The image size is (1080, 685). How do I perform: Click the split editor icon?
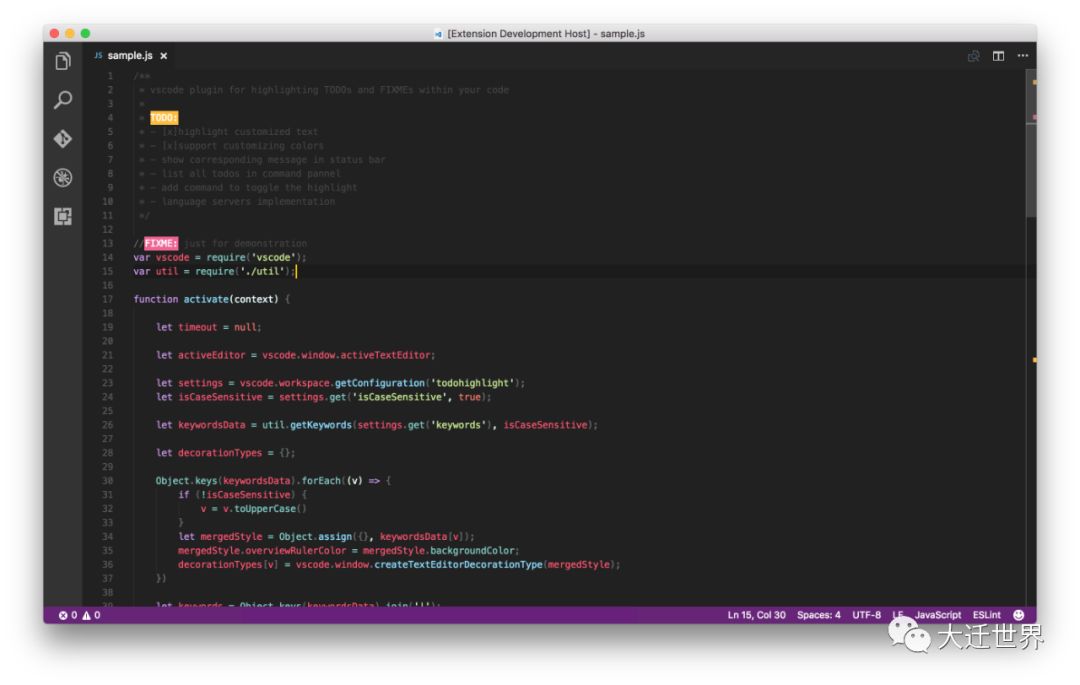pos(998,56)
